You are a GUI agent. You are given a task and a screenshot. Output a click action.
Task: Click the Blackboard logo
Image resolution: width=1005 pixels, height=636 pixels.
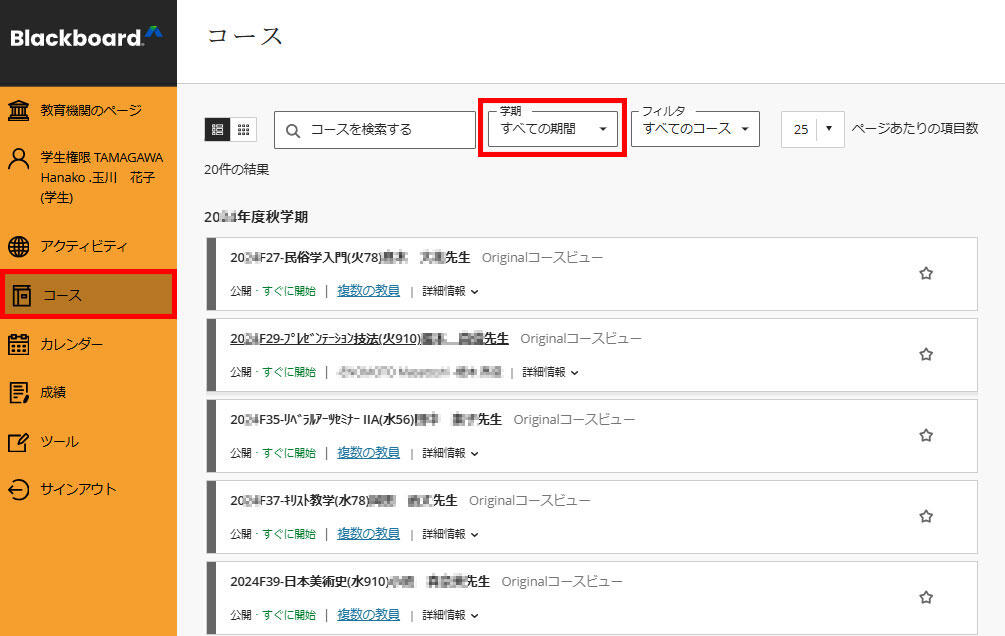point(86,37)
